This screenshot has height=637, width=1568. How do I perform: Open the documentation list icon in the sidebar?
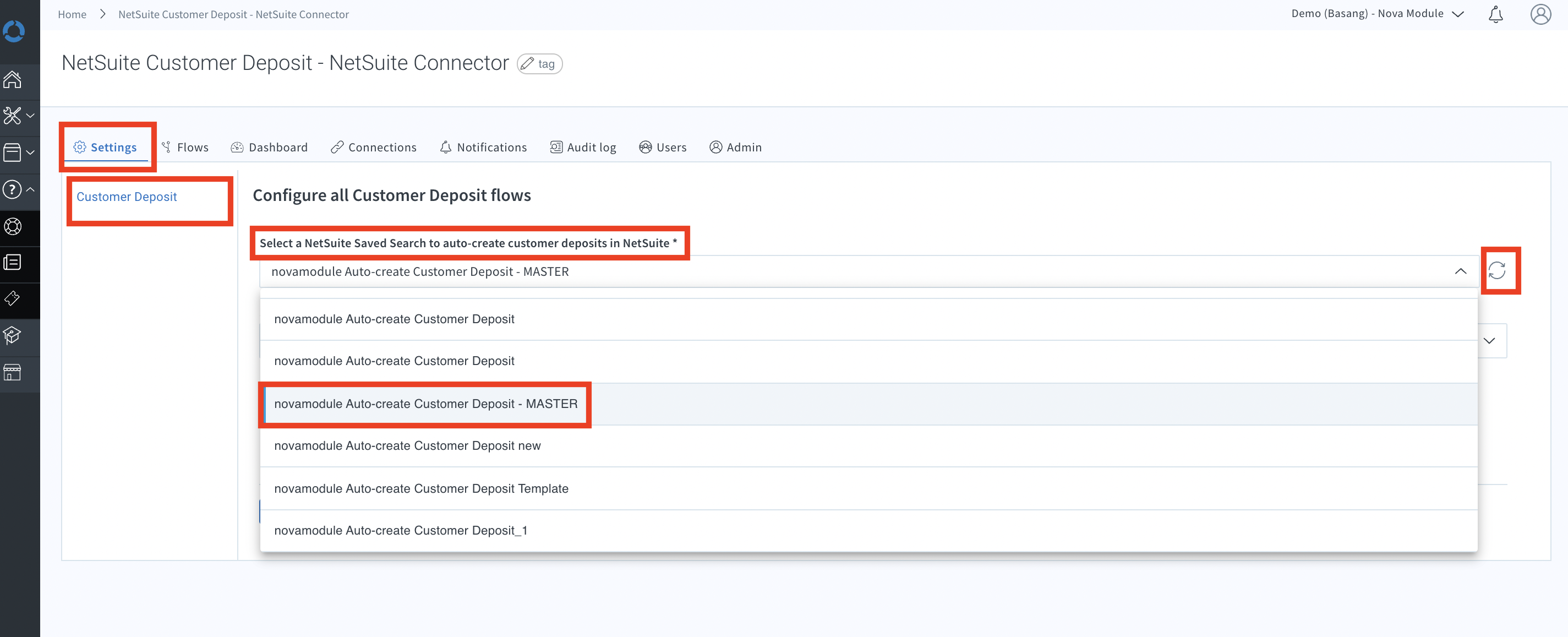(12, 263)
